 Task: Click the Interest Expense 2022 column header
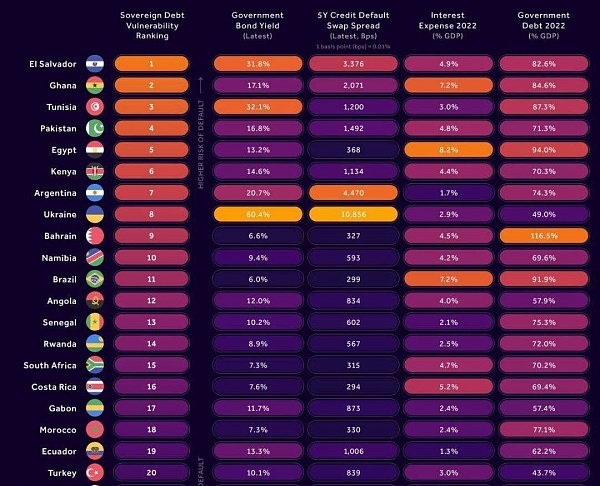(448, 26)
